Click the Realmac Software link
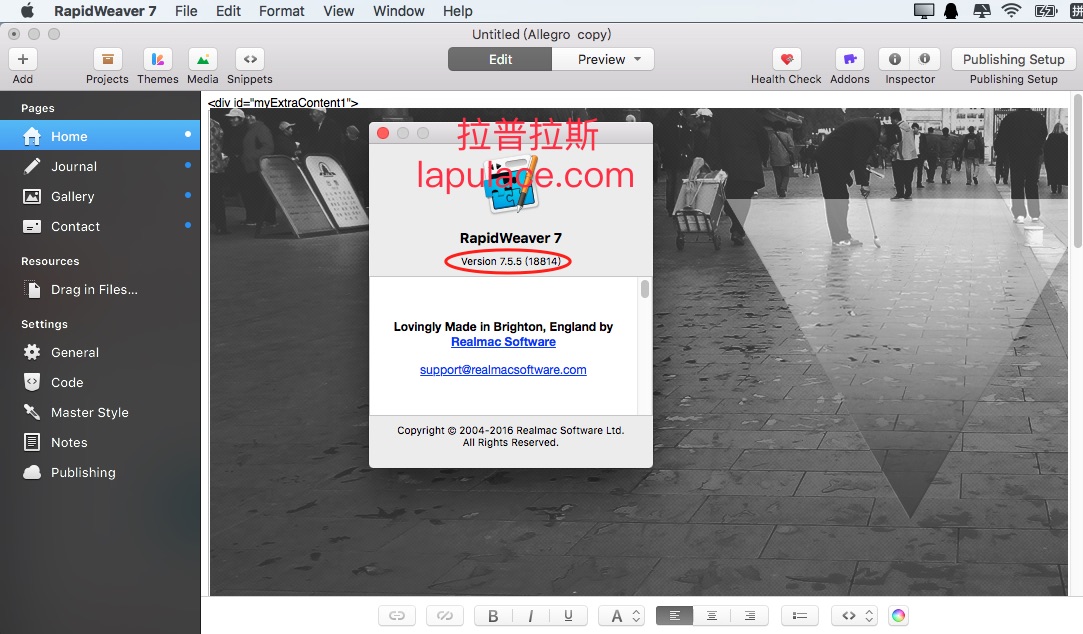 [504, 342]
